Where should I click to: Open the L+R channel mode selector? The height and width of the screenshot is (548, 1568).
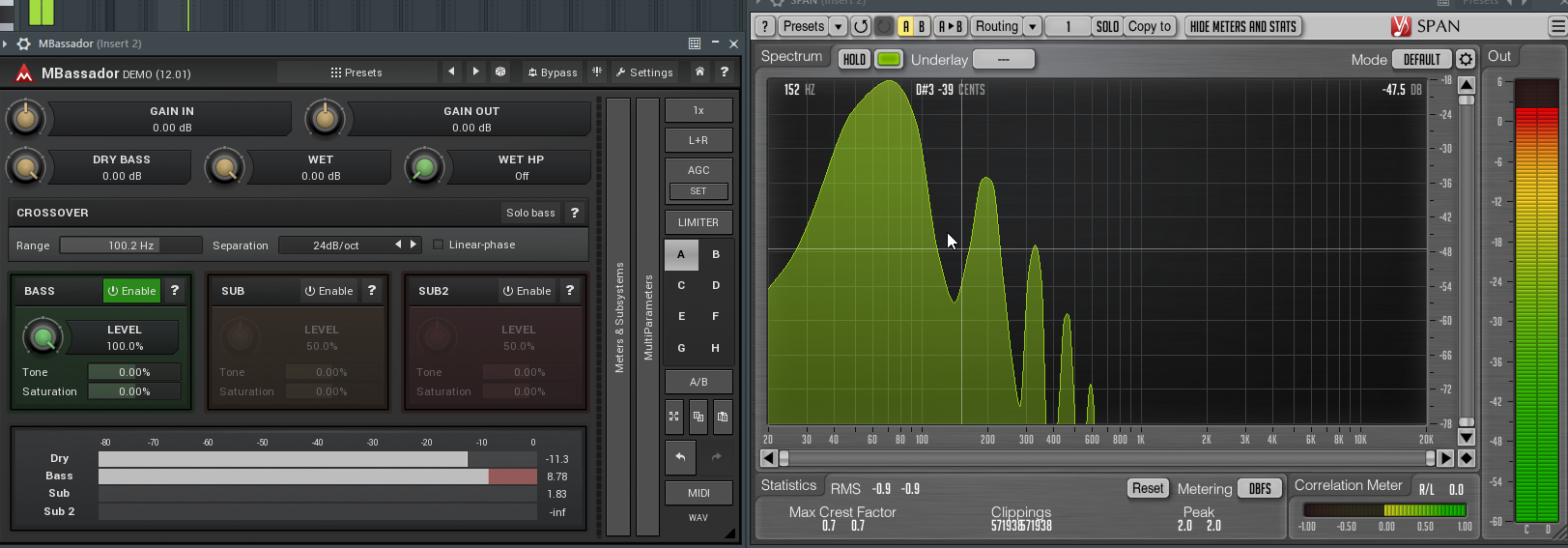(698, 140)
